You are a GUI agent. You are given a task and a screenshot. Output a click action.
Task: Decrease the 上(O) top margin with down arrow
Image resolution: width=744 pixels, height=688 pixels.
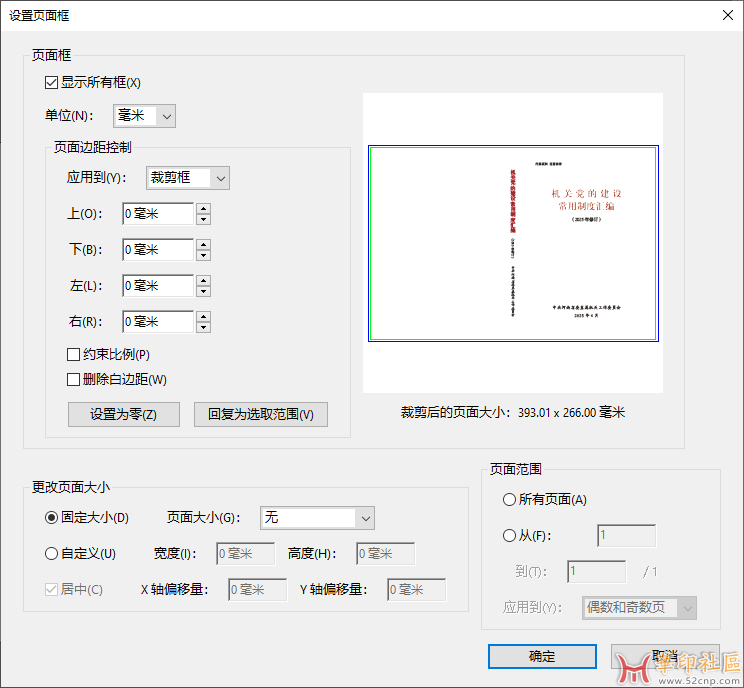pyautogui.click(x=203, y=219)
